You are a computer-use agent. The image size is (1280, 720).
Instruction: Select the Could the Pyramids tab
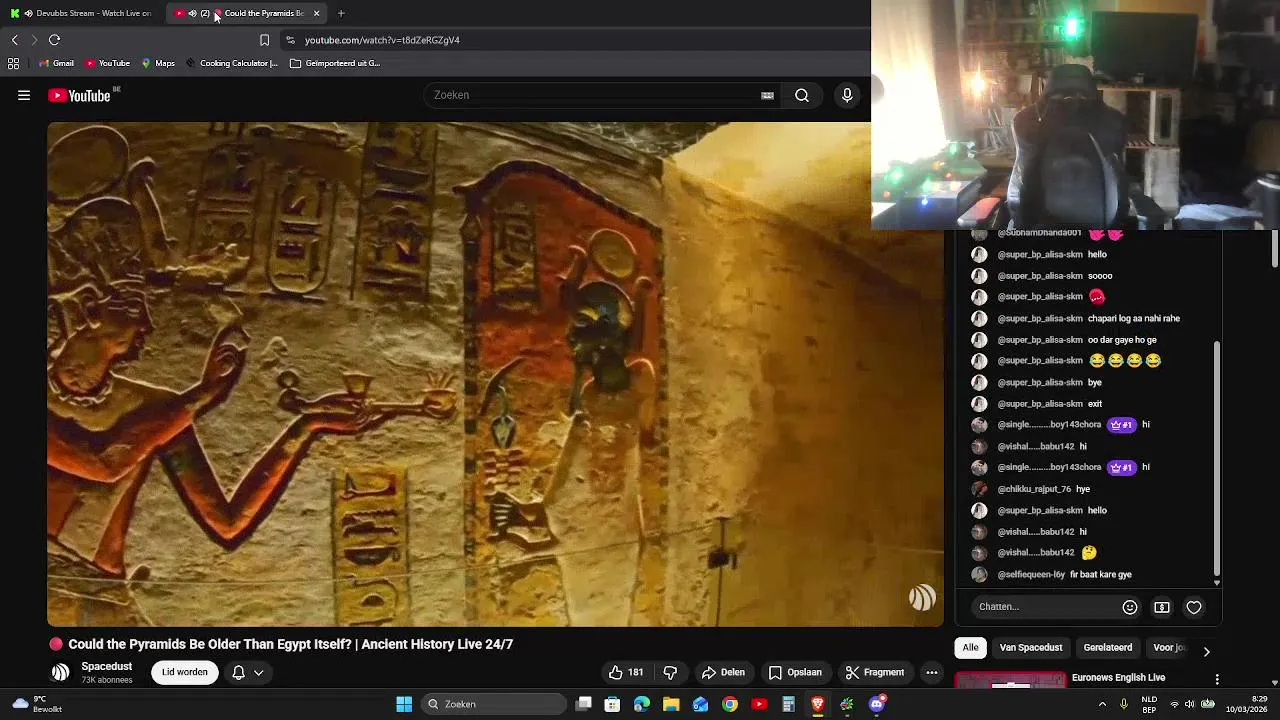click(248, 13)
